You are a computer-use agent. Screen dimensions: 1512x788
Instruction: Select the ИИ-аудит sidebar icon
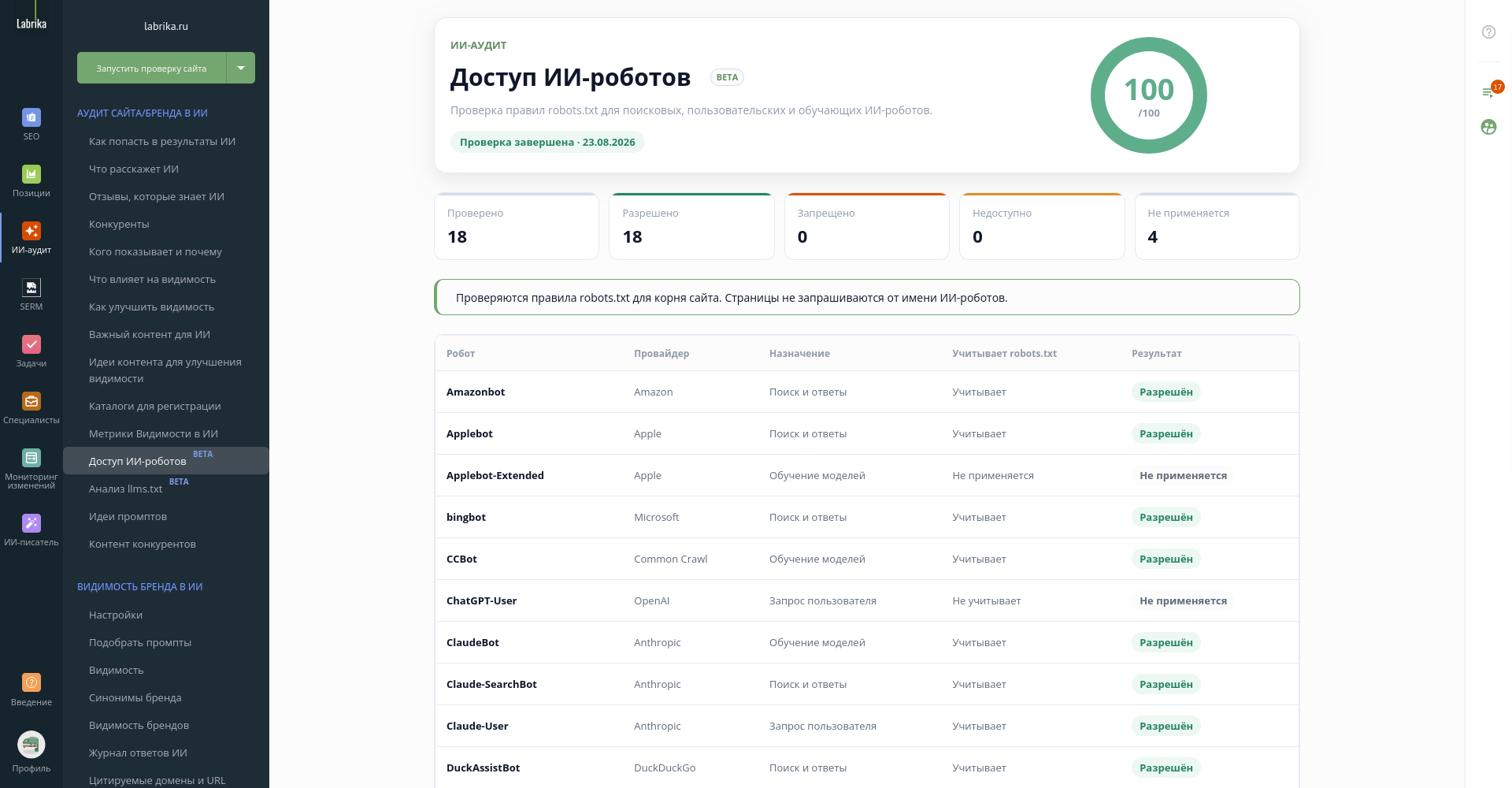(31, 231)
